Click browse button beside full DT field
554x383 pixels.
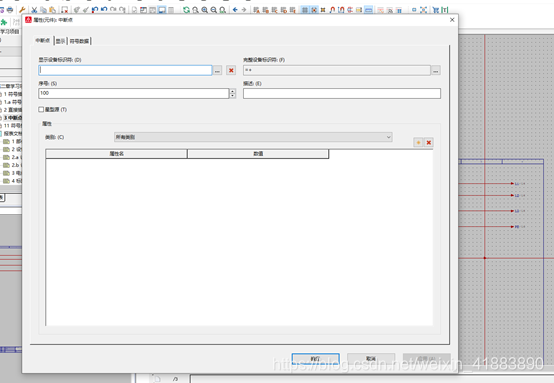(436, 70)
